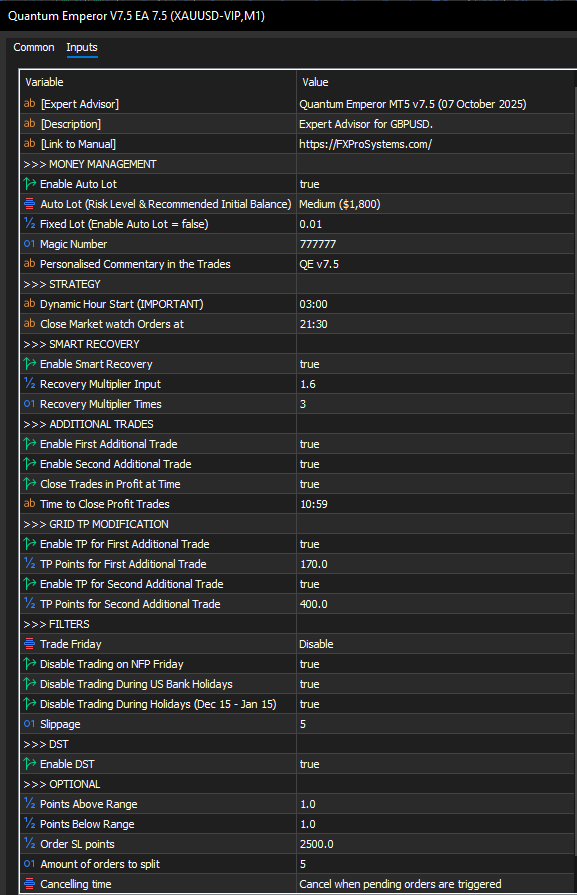The width and height of the screenshot is (577, 895).
Task: Click the Value column header
Action: point(315,82)
